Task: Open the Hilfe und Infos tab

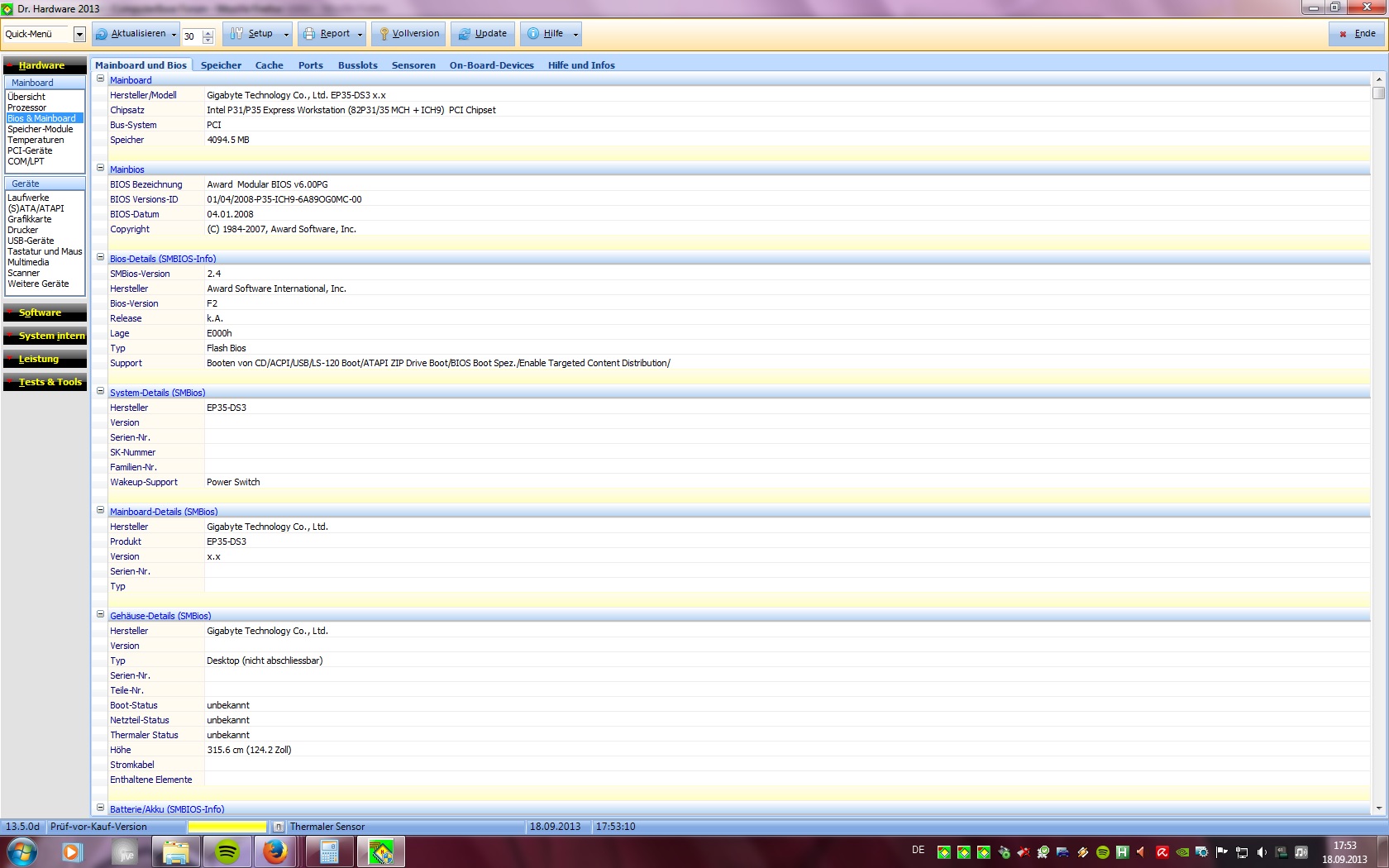Action: [x=581, y=65]
